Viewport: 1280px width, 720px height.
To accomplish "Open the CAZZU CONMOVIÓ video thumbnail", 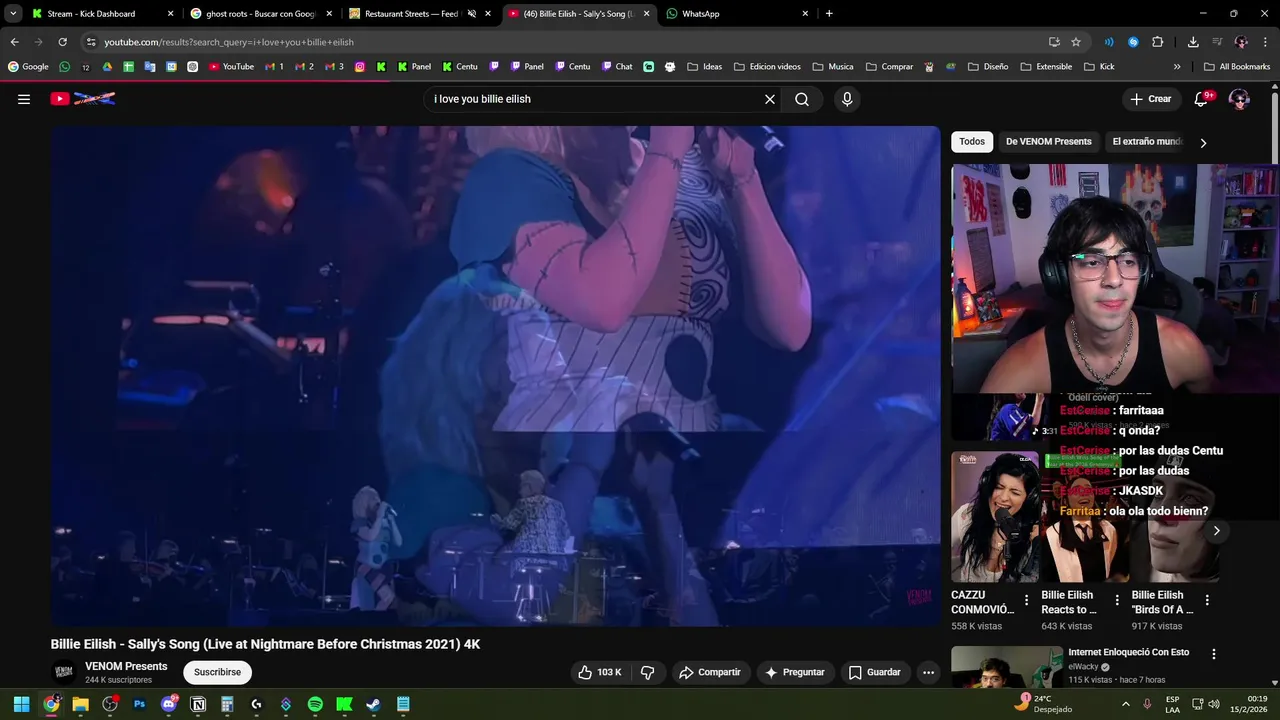I will (x=995, y=517).
